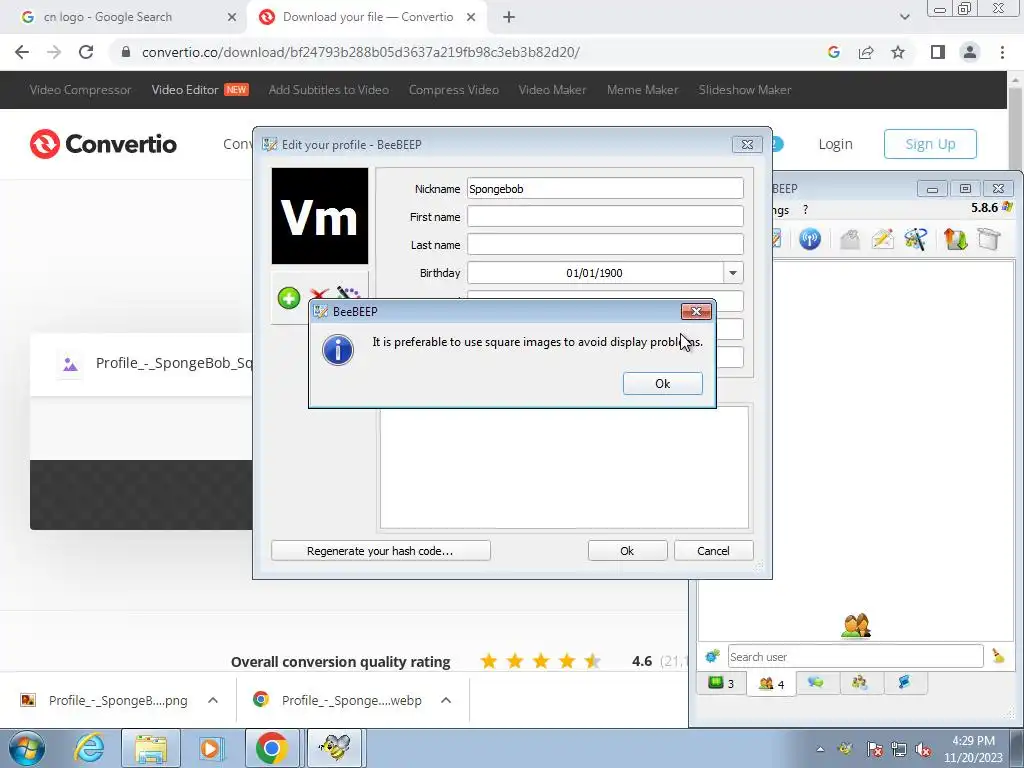Screen dimensions: 1024x768
Task: Open Chrome three-dot menu
Action: point(1002,52)
